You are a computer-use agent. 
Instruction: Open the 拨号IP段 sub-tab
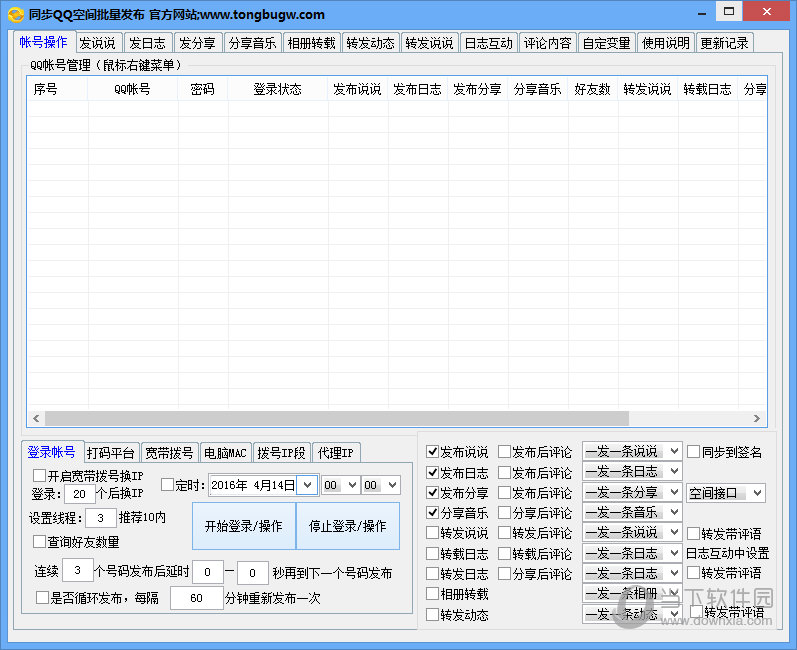point(282,453)
